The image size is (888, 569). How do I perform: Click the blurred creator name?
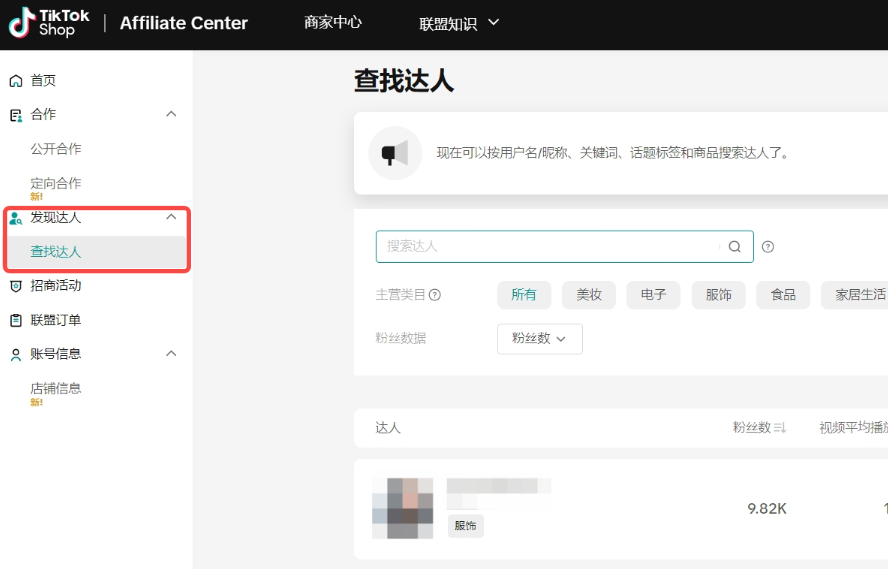click(x=498, y=486)
